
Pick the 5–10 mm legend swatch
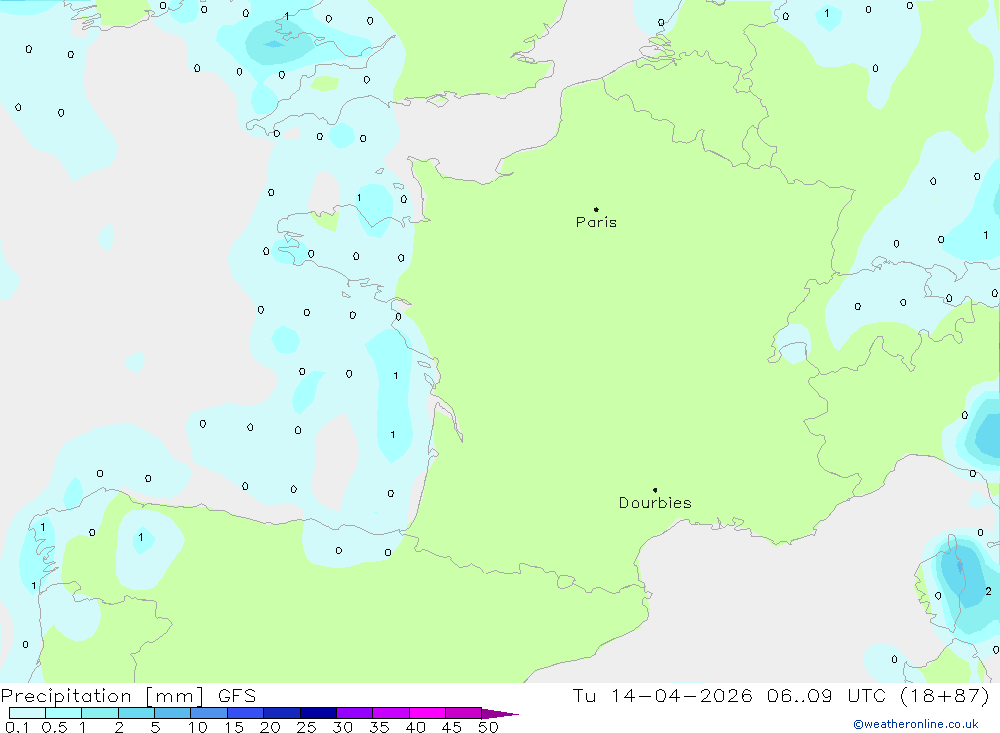coord(173,713)
